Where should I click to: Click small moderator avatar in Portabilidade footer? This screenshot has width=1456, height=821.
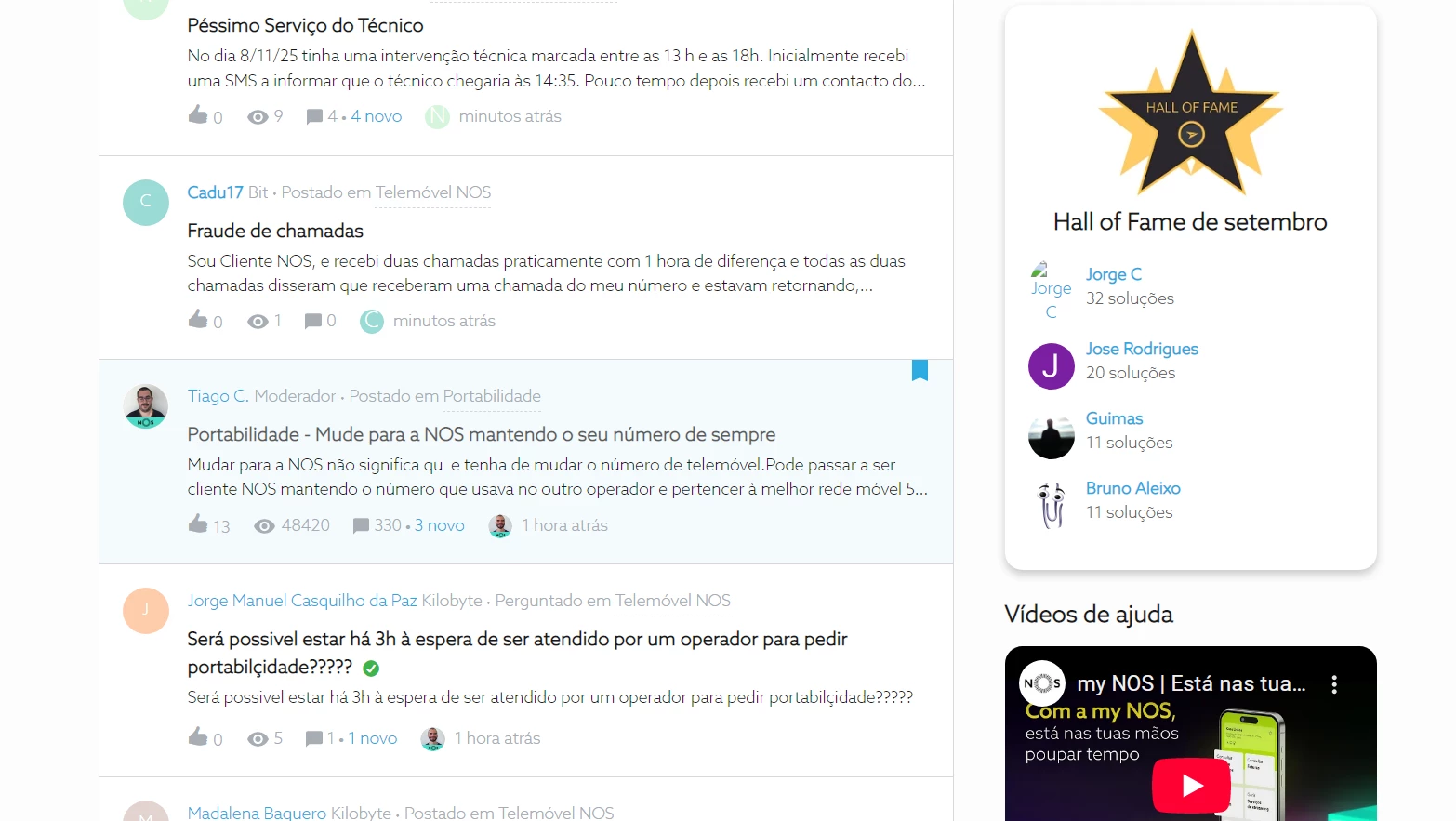tap(500, 526)
